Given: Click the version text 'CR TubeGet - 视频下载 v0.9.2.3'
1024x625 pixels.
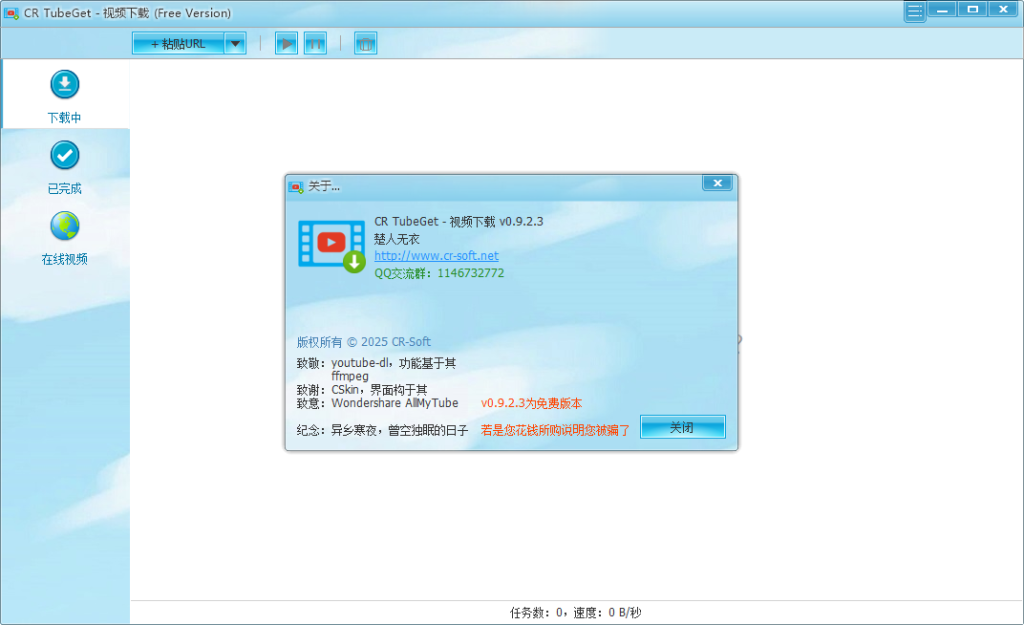Looking at the screenshot, I should (x=458, y=221).
